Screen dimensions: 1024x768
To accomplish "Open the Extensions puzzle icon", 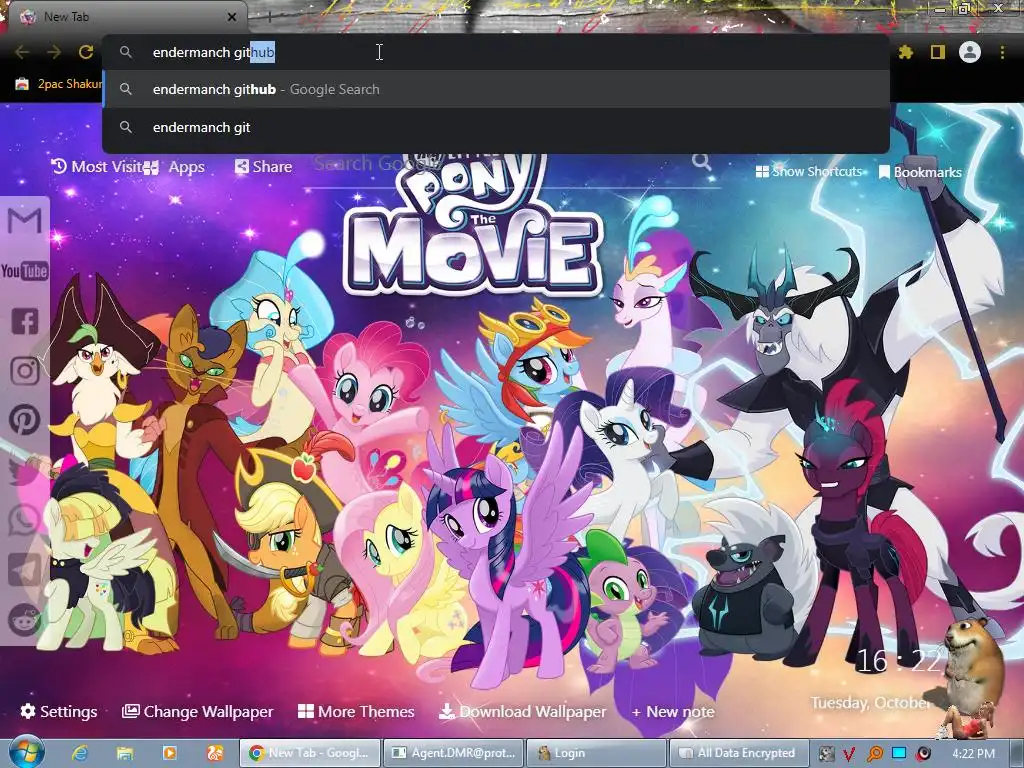I will click(x=905, y=52).
